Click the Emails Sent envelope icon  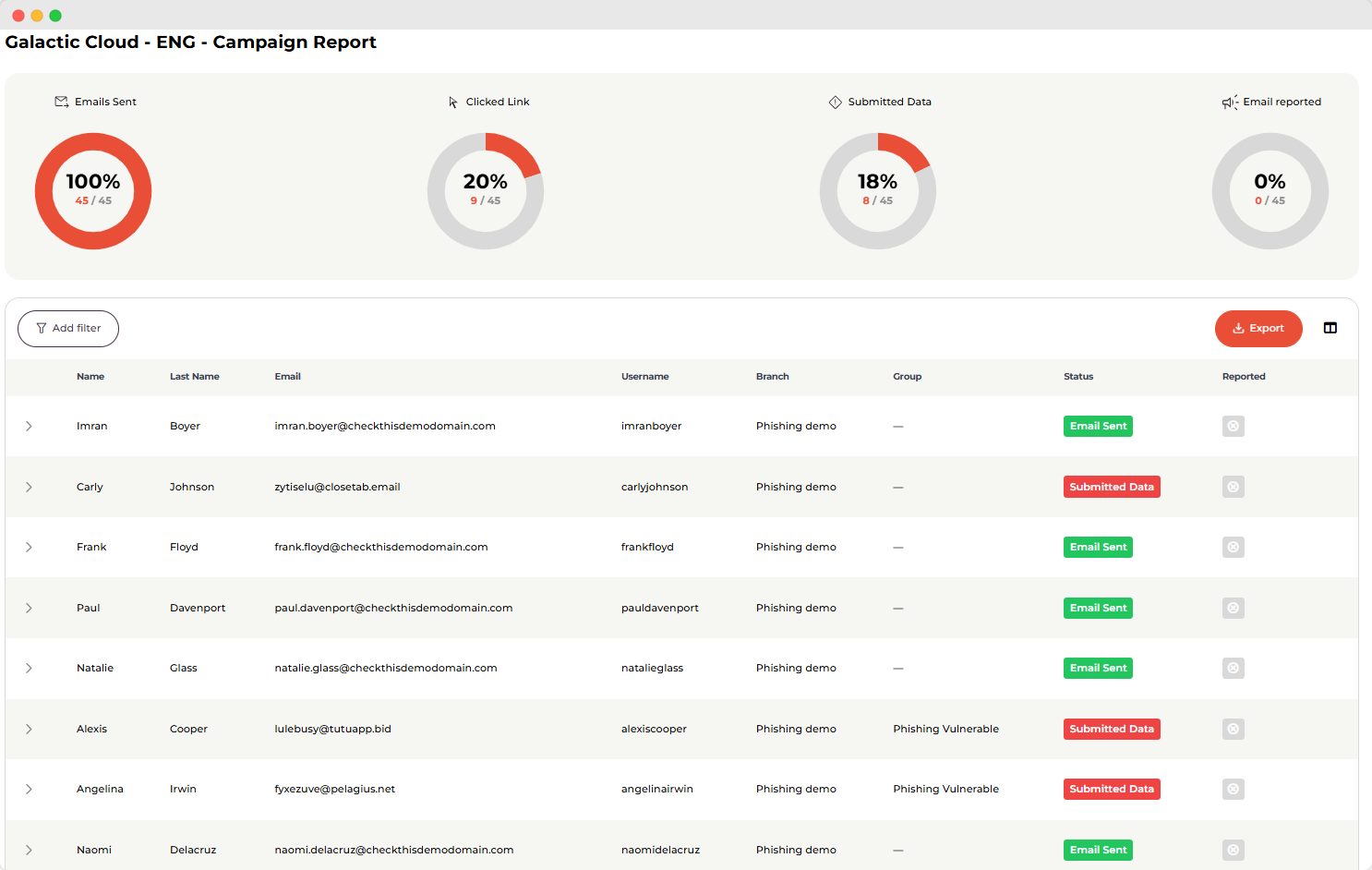(62, 102)
